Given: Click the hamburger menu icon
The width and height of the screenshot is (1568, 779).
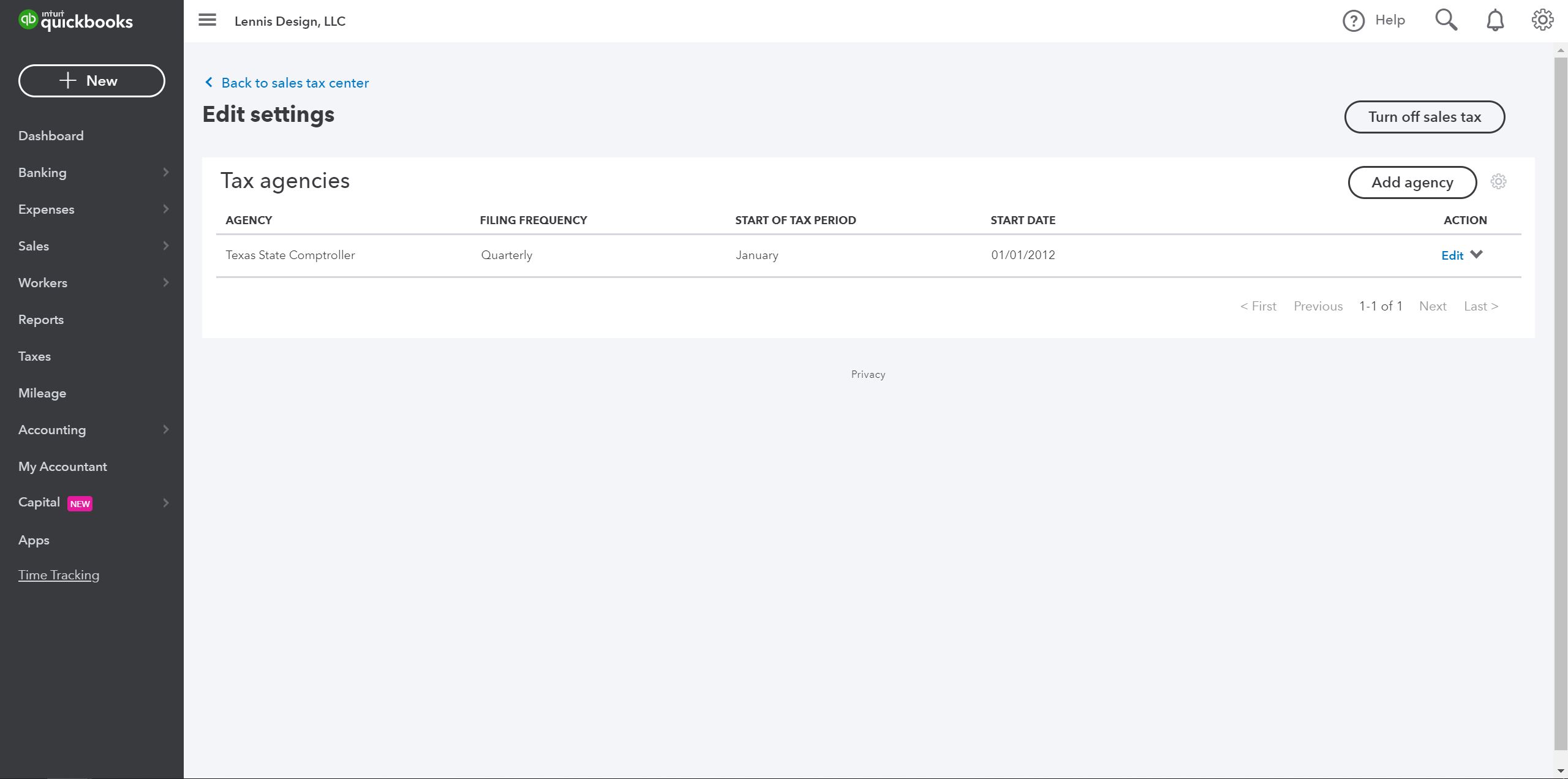Looking at the screenshot, I should pos(207,20).
